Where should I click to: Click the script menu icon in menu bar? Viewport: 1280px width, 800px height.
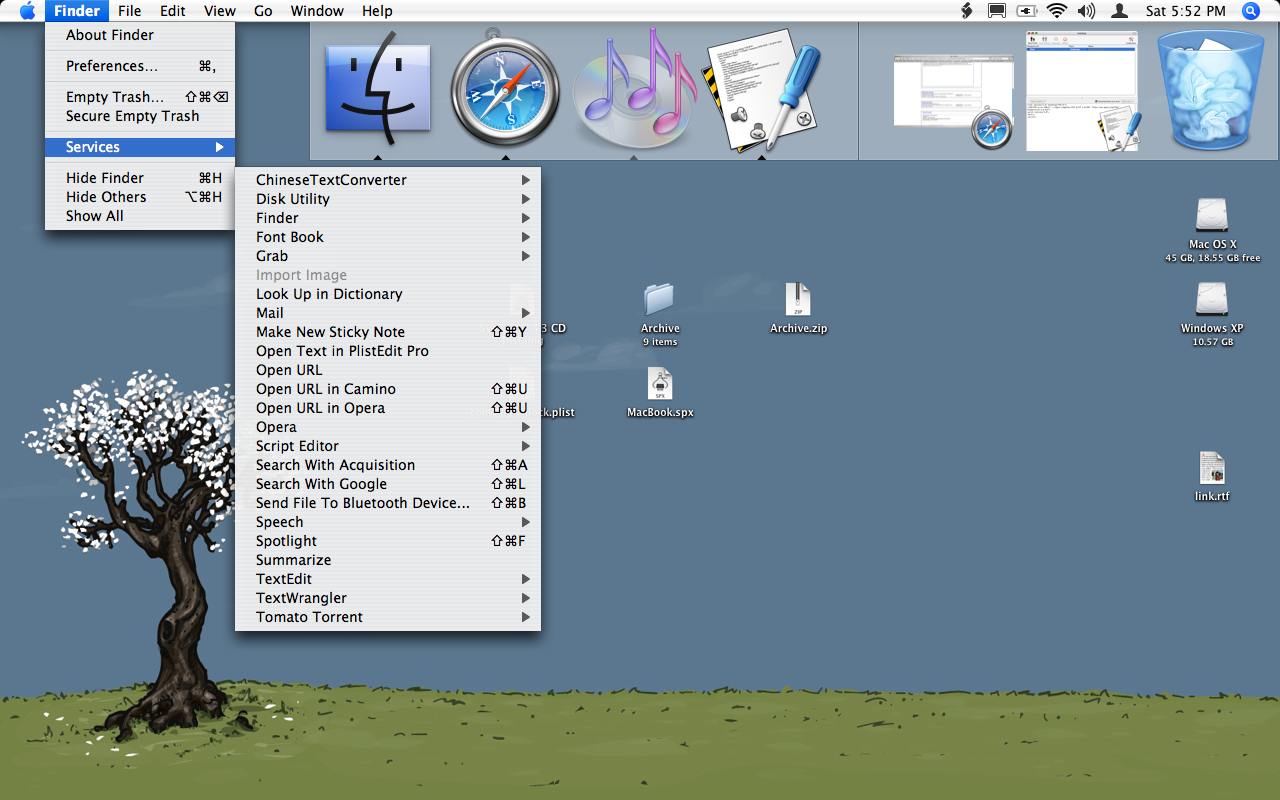(966, 11)
